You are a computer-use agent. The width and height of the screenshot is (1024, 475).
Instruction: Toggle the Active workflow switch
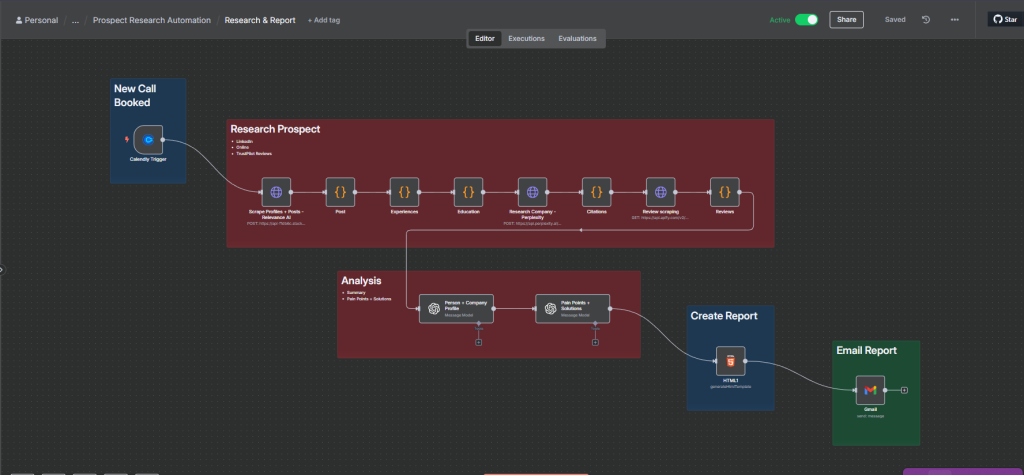[x=806, y=19]
